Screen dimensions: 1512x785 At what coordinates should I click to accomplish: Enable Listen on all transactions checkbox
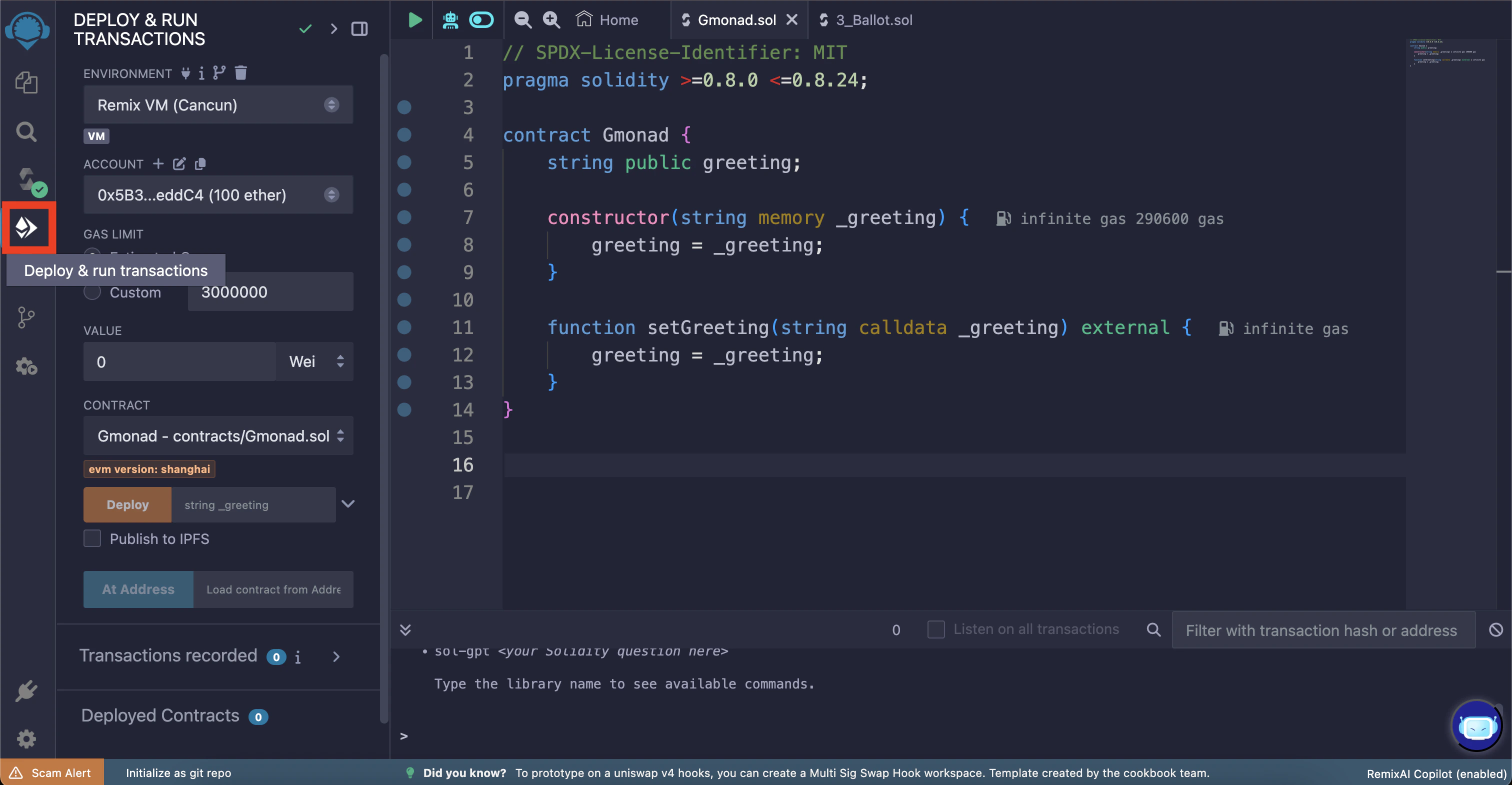click(x=935, y=629)
